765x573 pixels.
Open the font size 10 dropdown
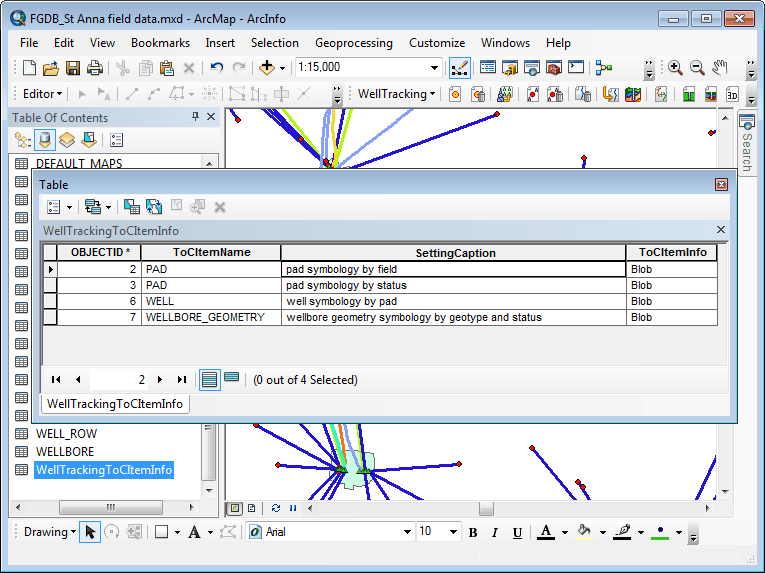click(x=453, y=532)
